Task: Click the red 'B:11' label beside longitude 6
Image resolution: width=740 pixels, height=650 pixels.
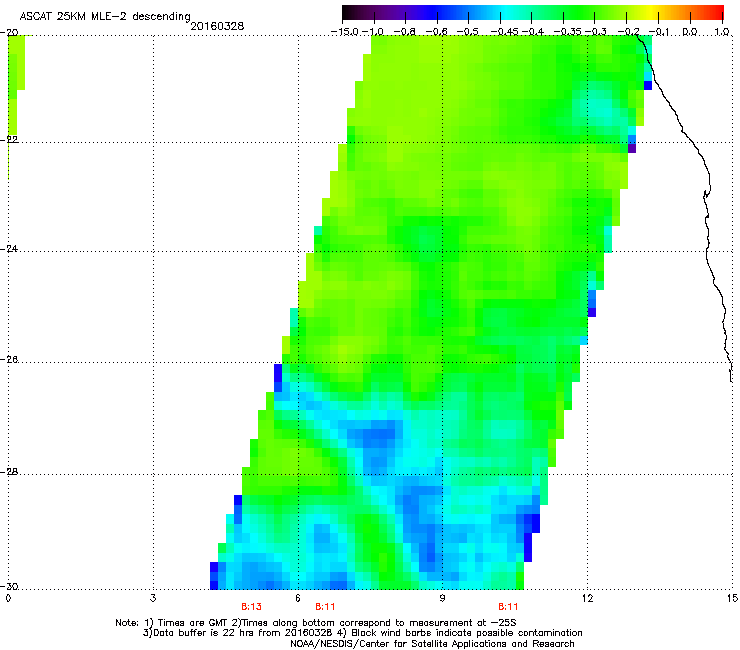Action: click(325, 607)
